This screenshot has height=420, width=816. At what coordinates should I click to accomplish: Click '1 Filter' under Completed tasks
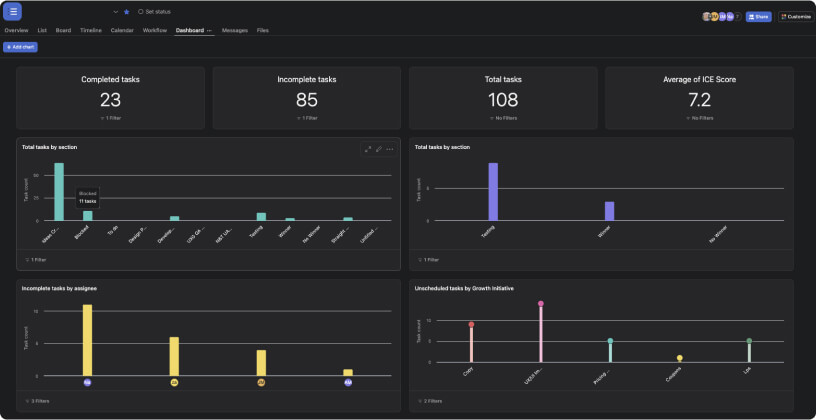click(111, 118)
